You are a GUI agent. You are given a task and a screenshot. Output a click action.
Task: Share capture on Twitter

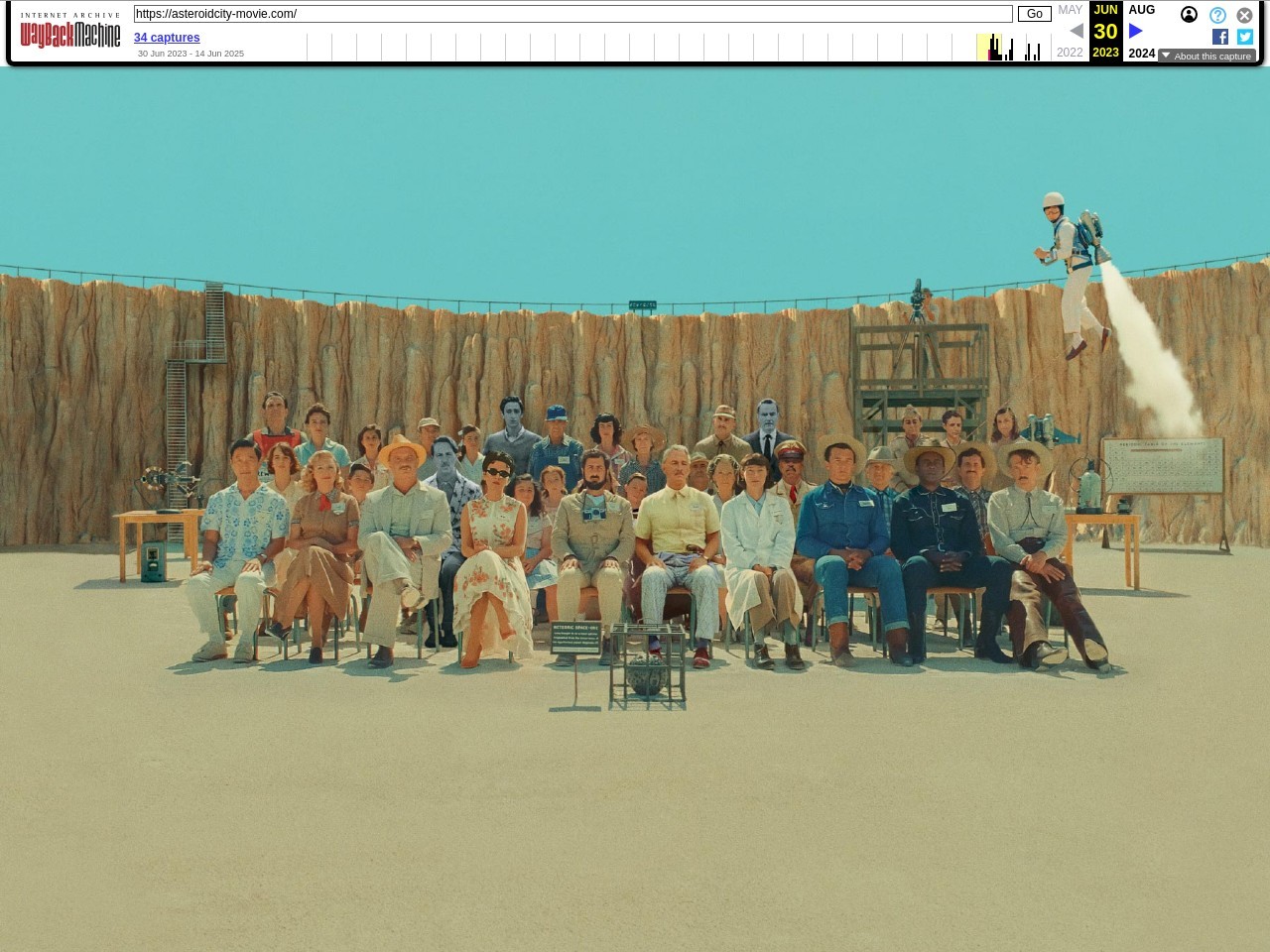pos(1245,37)
